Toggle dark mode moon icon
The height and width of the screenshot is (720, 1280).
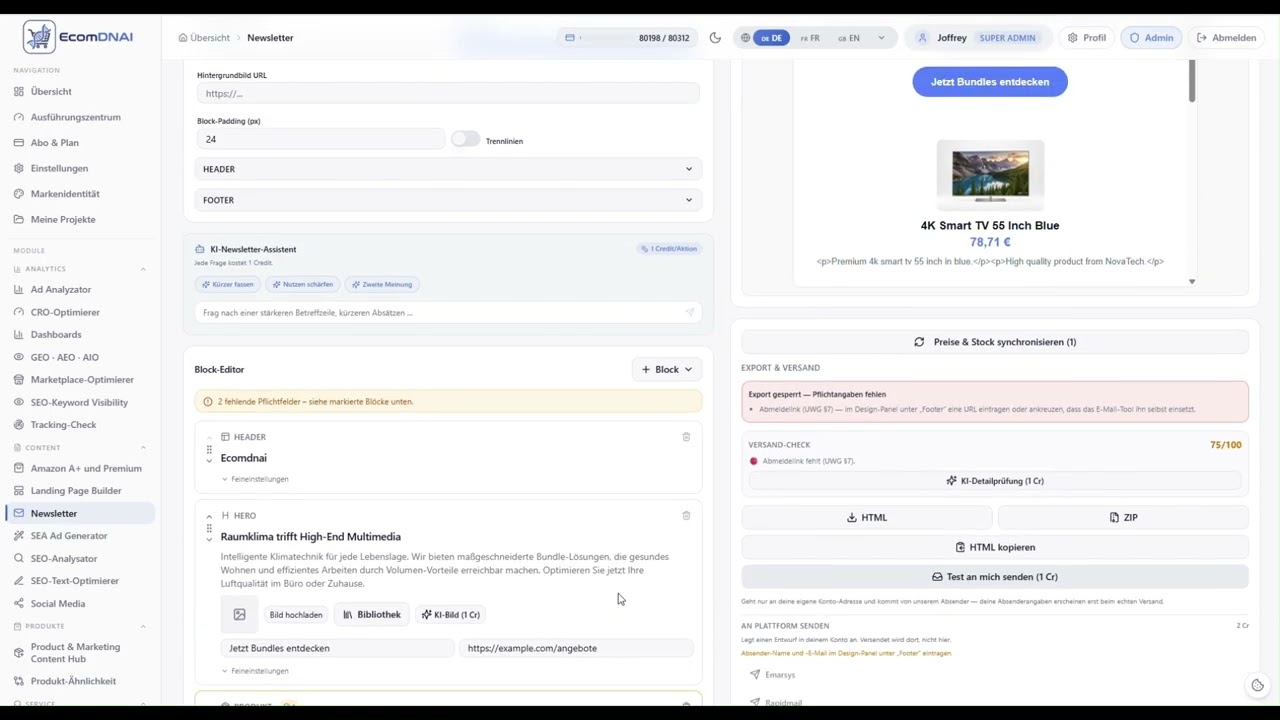click(x=715, y=38)
